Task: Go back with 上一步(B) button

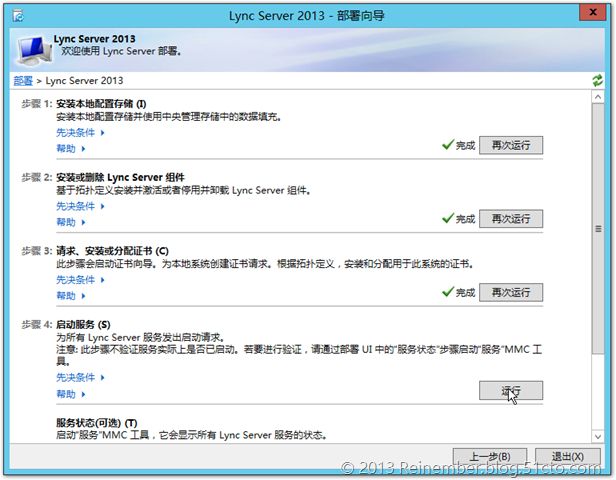Action: tap(490, 457)
